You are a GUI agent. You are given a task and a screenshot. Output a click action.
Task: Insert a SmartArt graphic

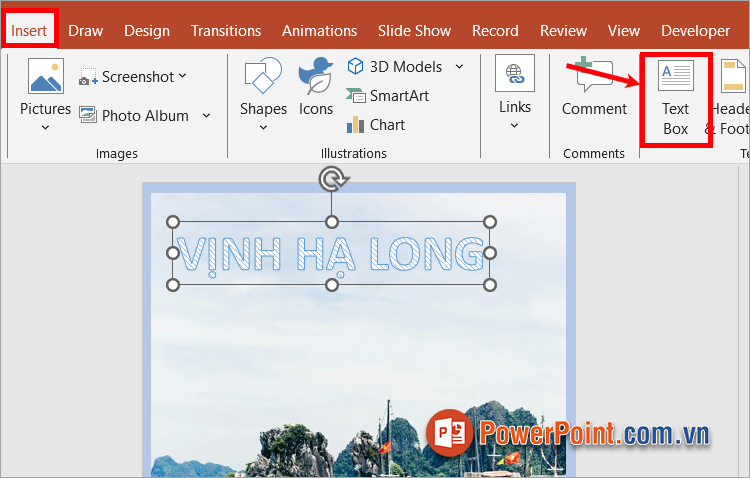pos(387,96)
